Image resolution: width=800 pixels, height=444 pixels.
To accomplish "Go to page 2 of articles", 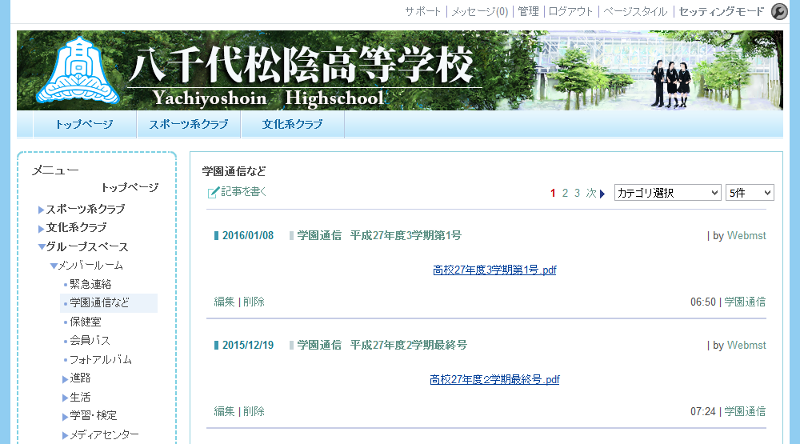I will (x=565, y=193).
